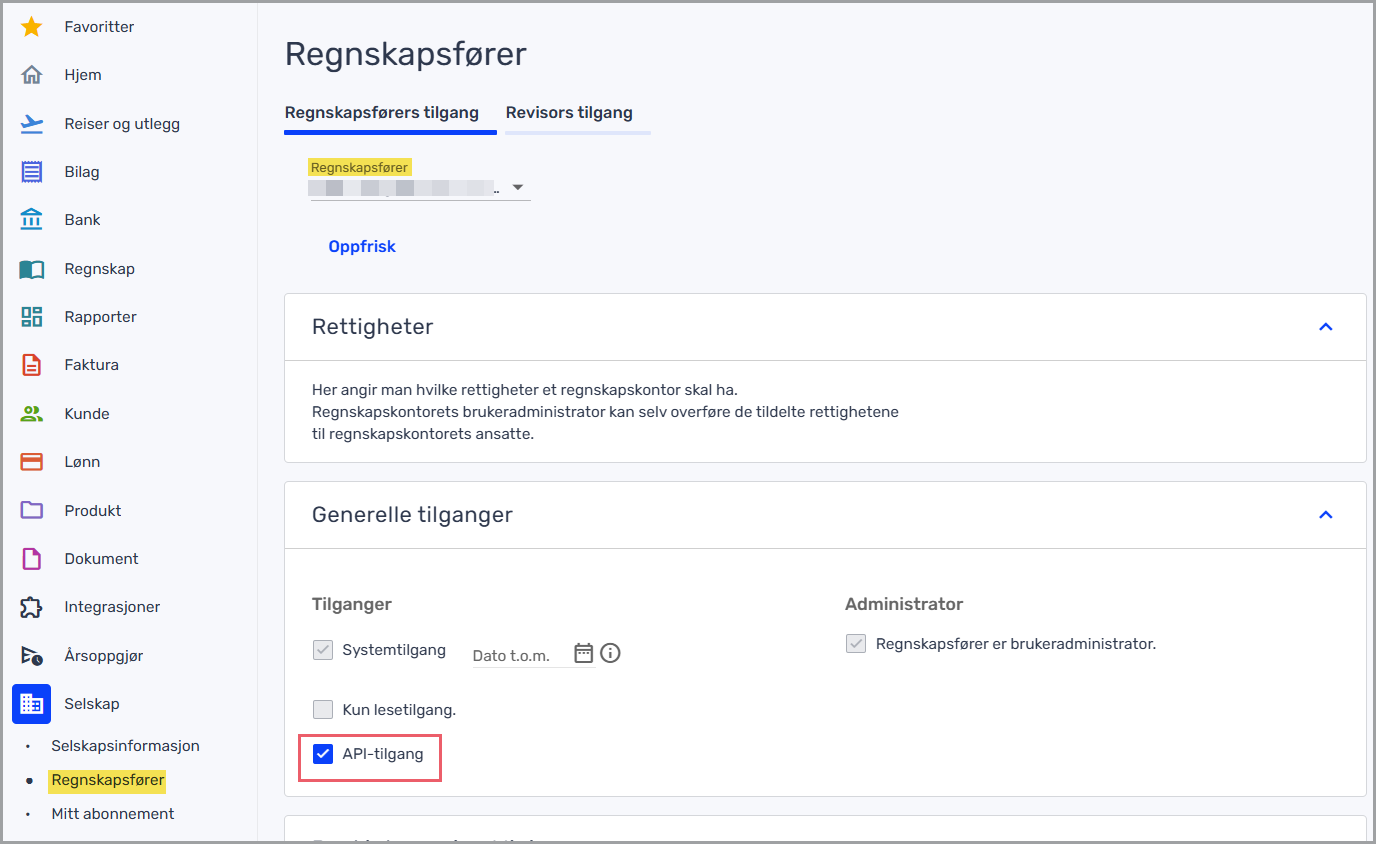Click the Bank building icon

pyautogui.click(x=32, y=220)
